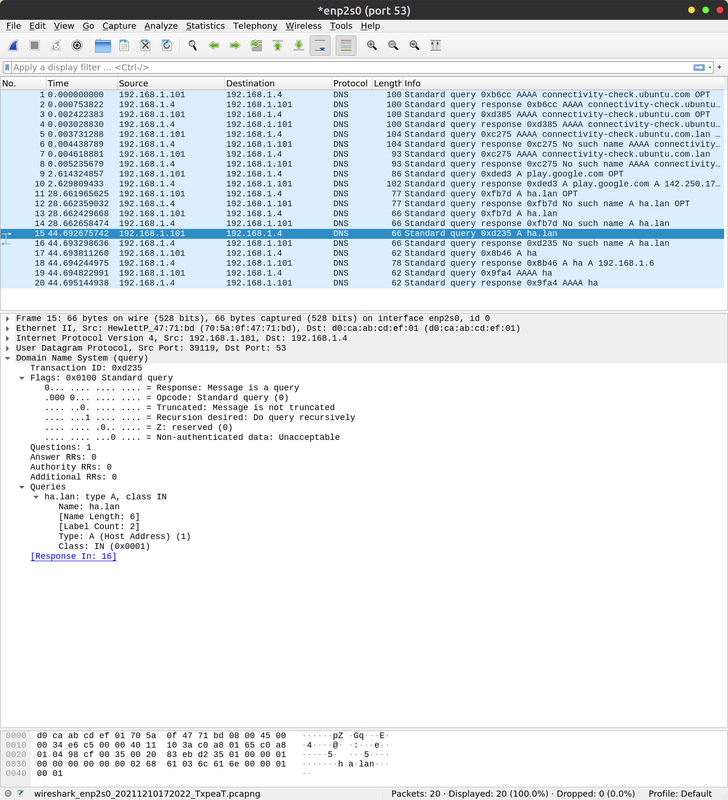Jump to the first packet
Screen dimensions: 728x800
click(278, 45)
